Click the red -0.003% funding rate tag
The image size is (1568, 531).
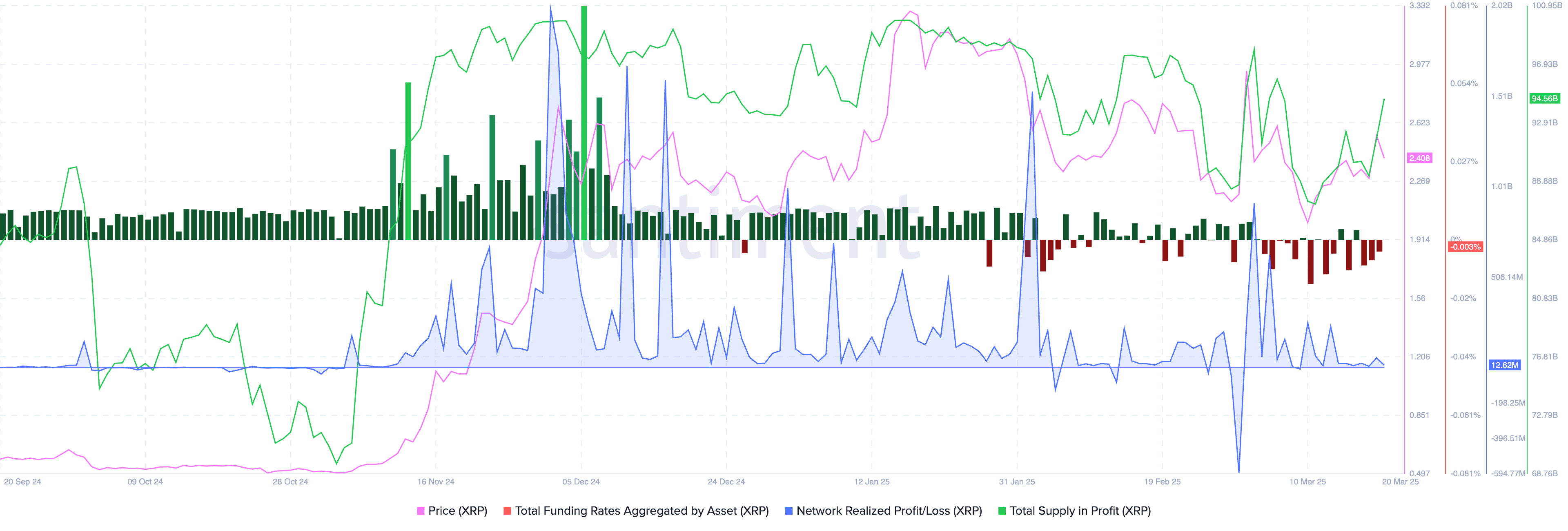coord(1465,247)
